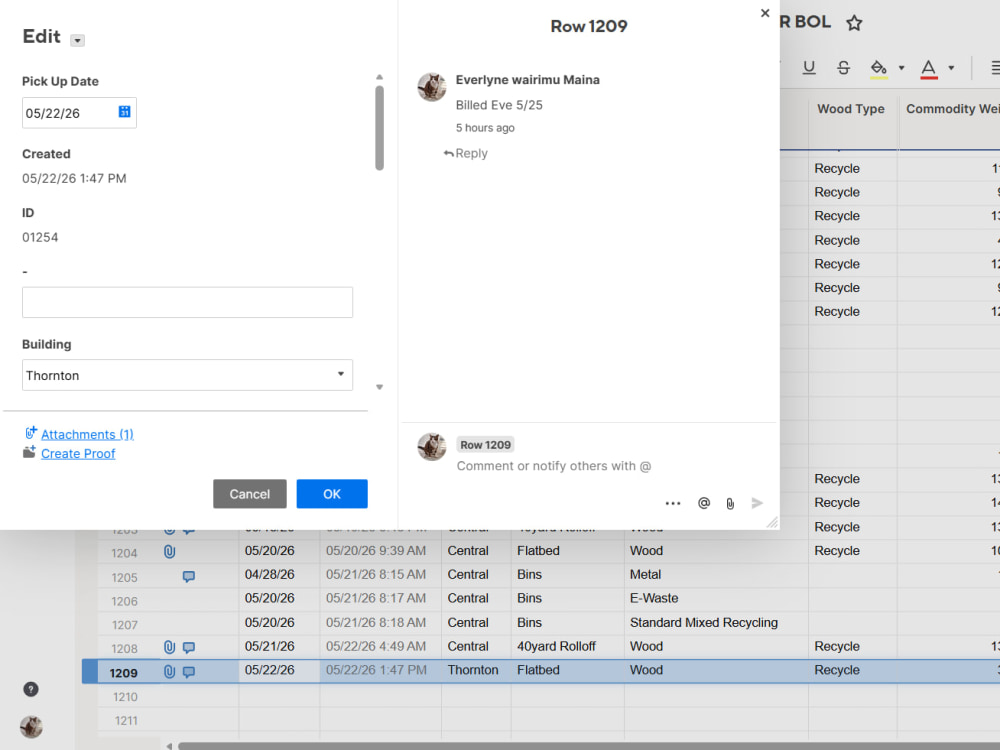This screenshot has height=750, width=1000.
Task: Close the Row 1209 dialog
Action: click(x=765, y=13)
